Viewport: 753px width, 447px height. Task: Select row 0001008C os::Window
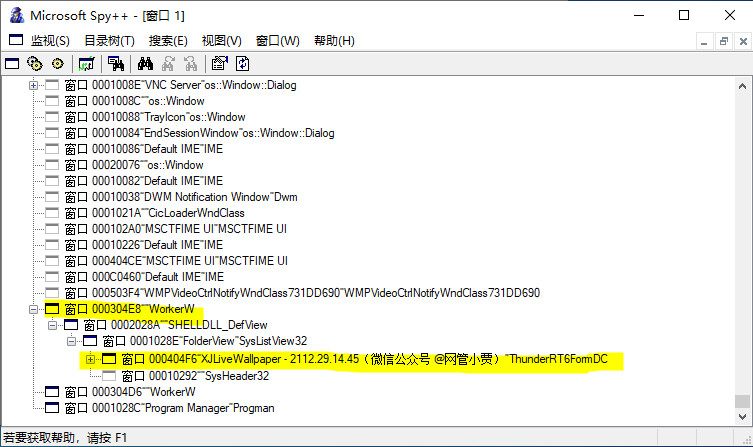134,101
